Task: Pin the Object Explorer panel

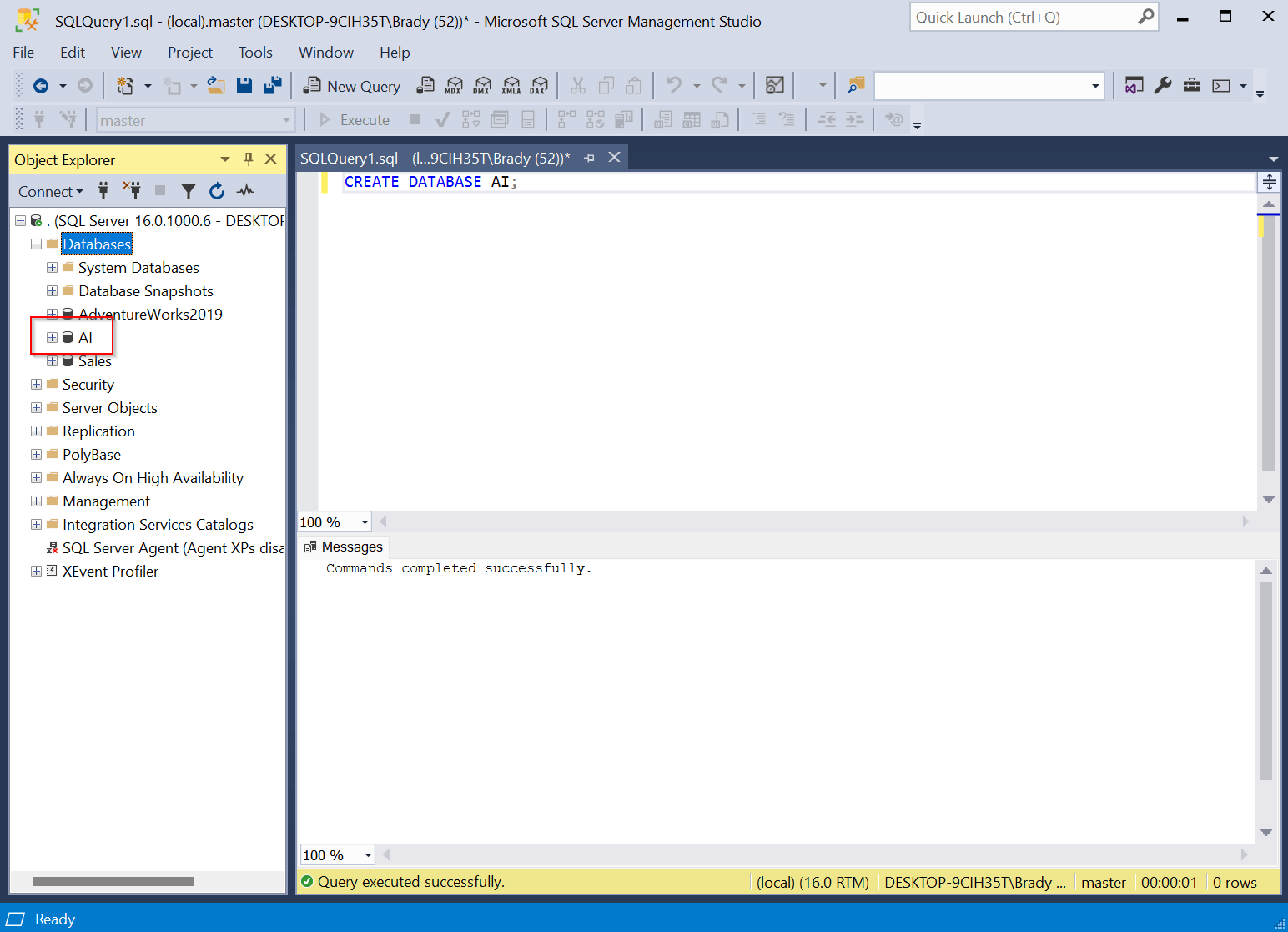Action: 248,159
